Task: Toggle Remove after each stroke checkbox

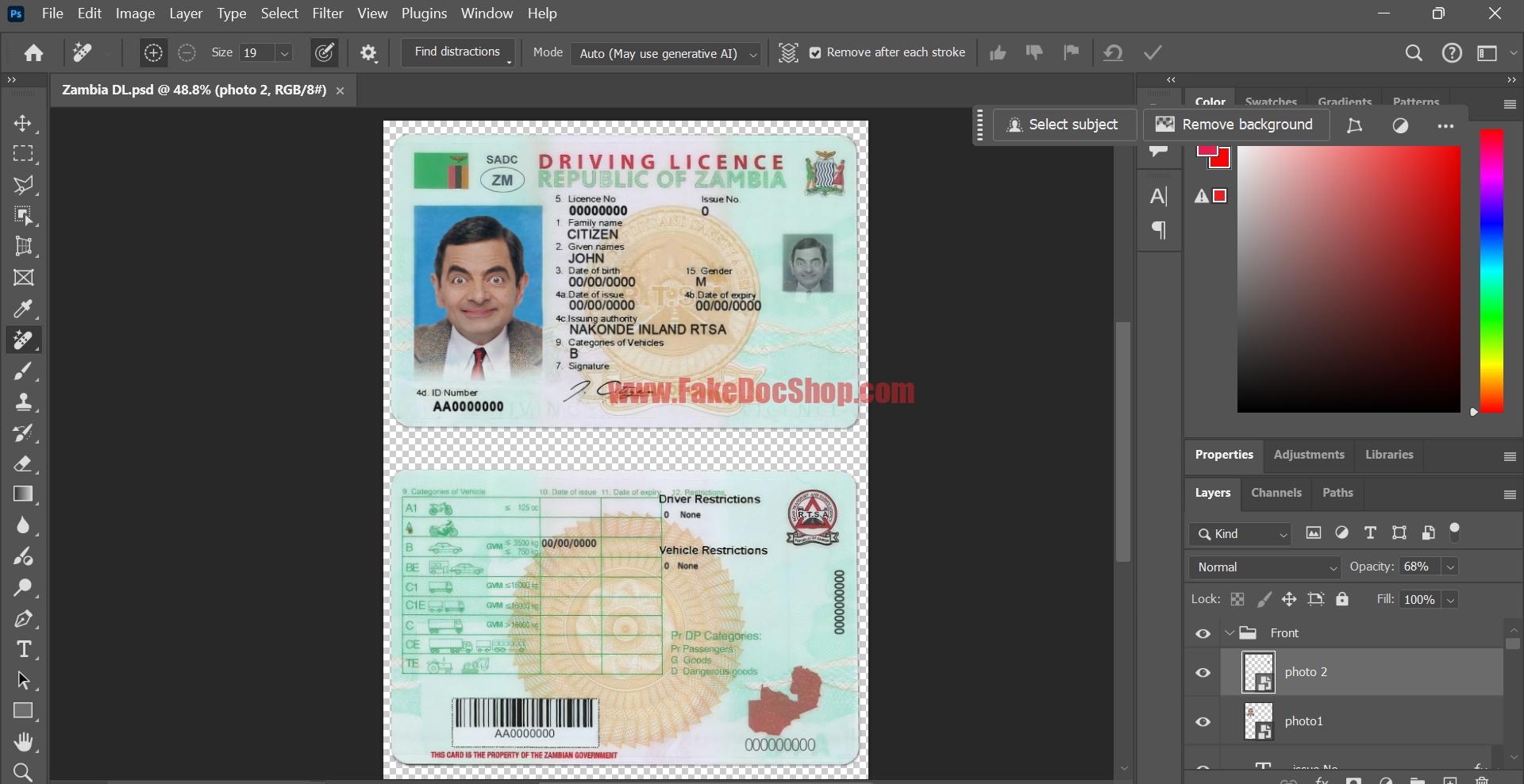Action: point(815,53)
